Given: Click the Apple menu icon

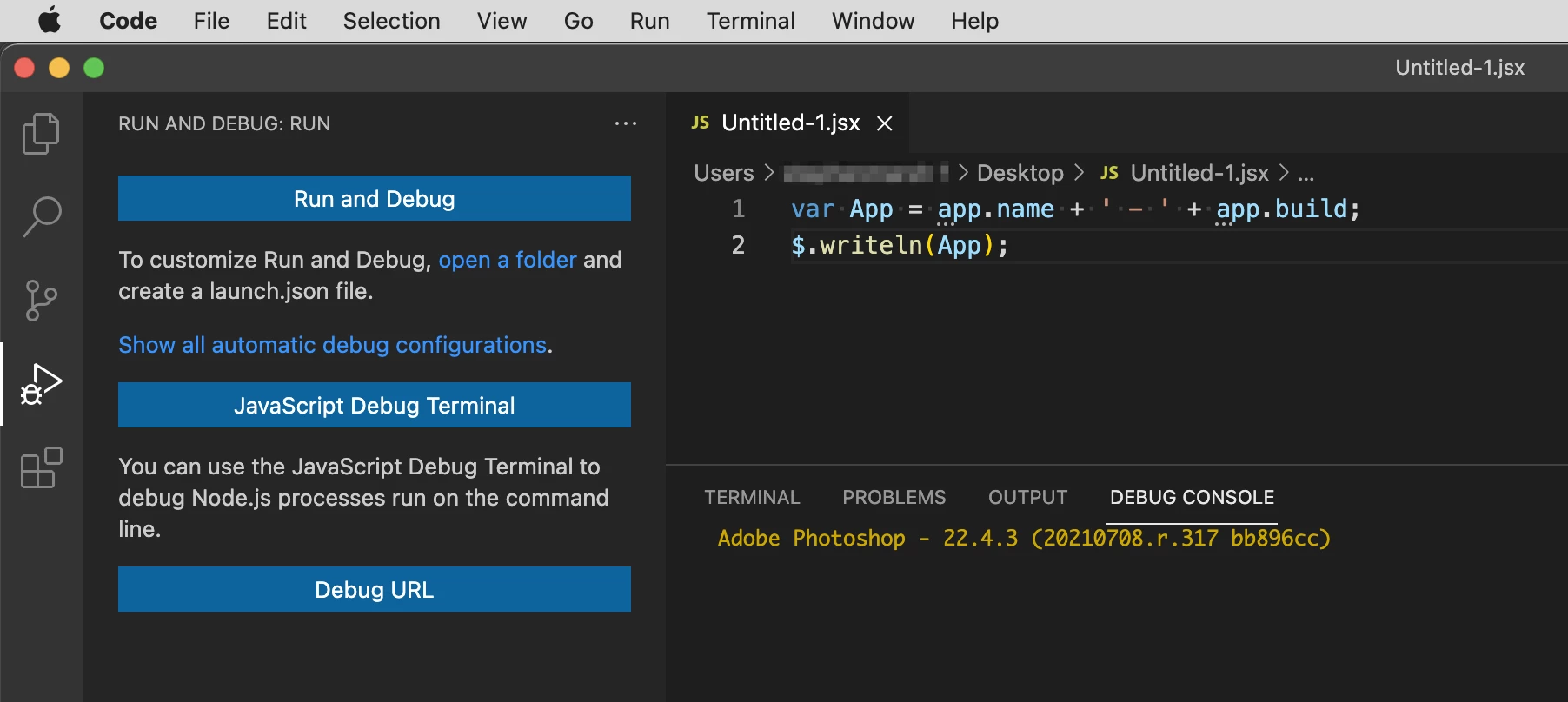Looking at the screenshot, I should tap(50, 20).
